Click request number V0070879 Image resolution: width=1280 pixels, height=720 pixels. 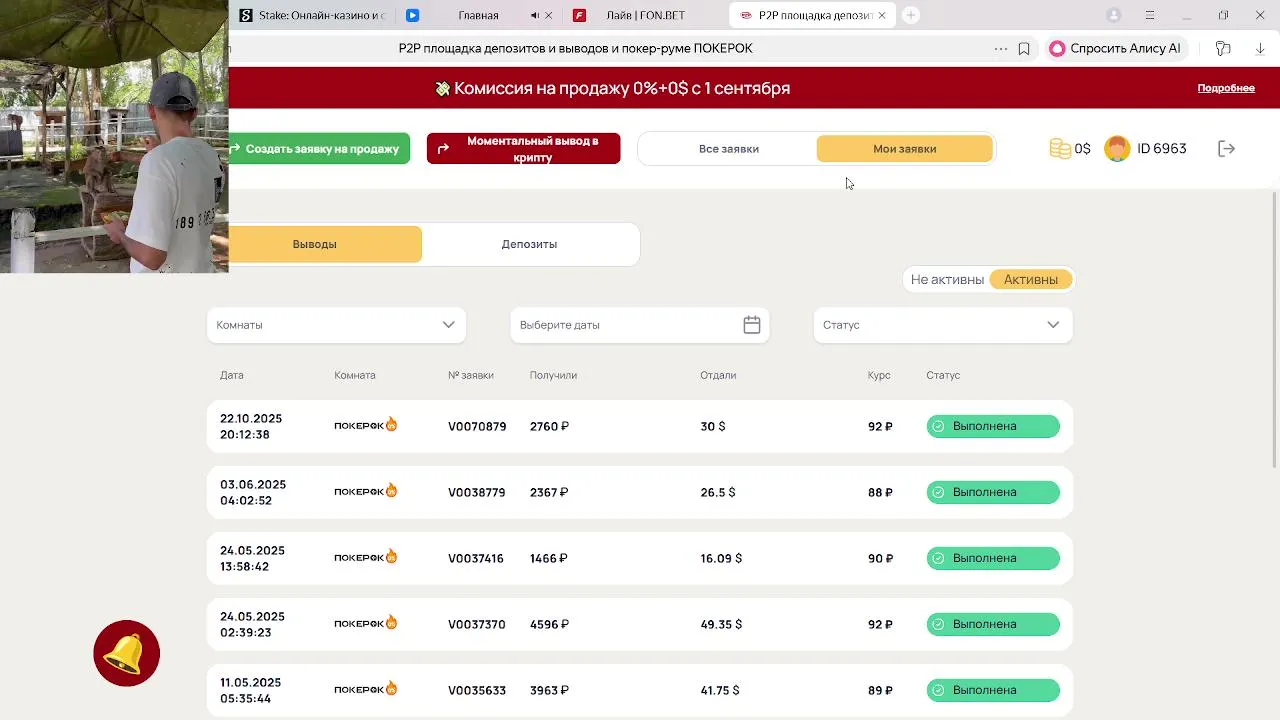(x=477, y=426)
